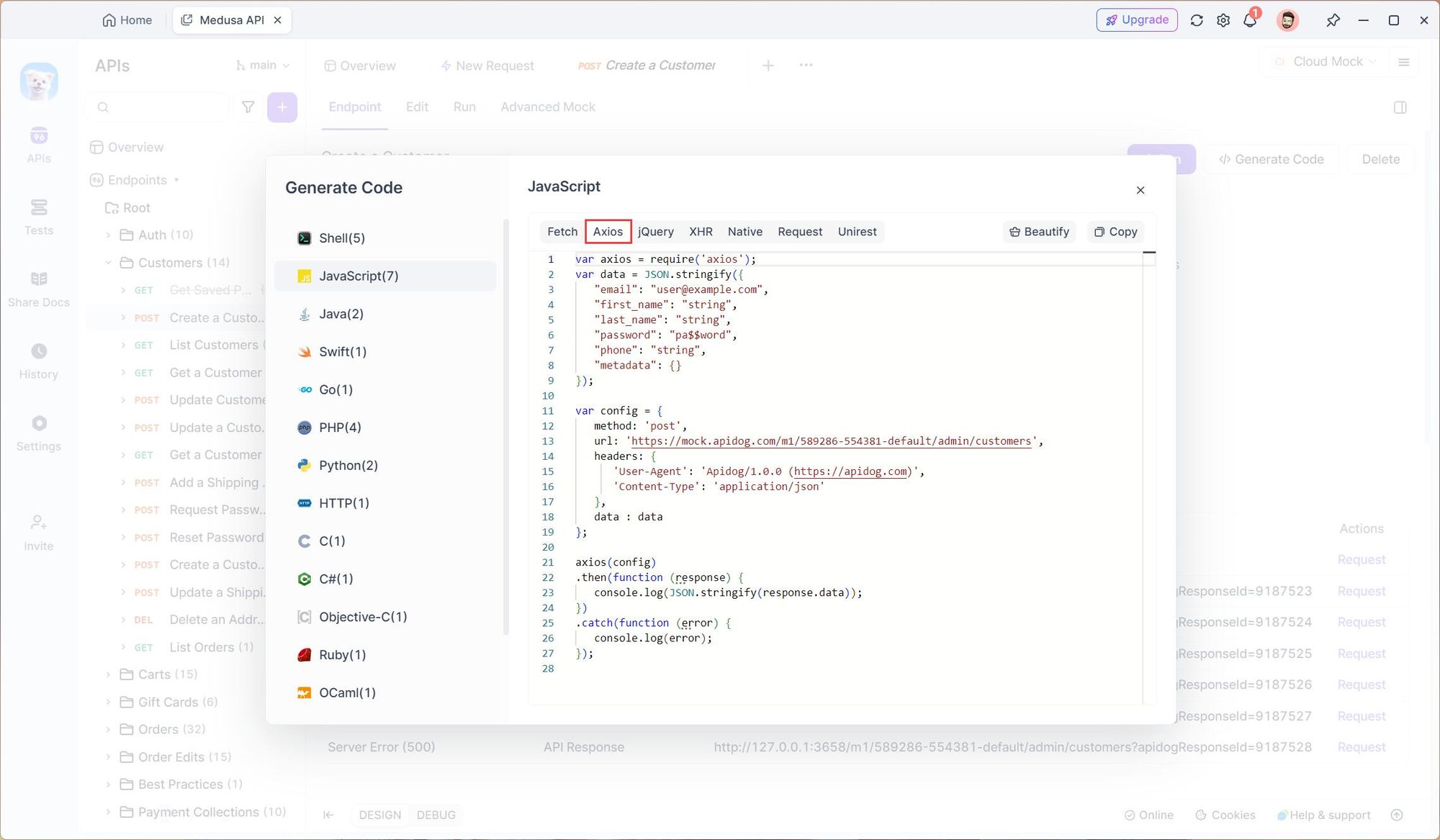Click the purple add endpoint plus button
1440x840 pixels.
coord(282,107)
